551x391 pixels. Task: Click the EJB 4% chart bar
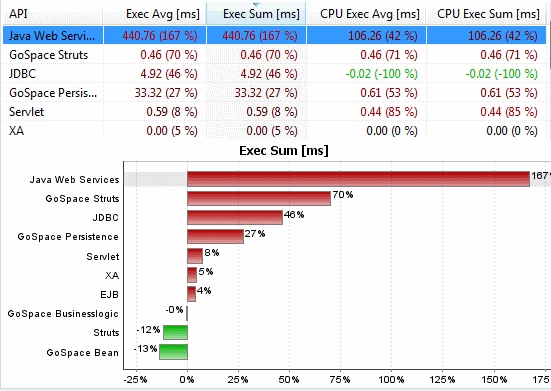click(192, 294)
